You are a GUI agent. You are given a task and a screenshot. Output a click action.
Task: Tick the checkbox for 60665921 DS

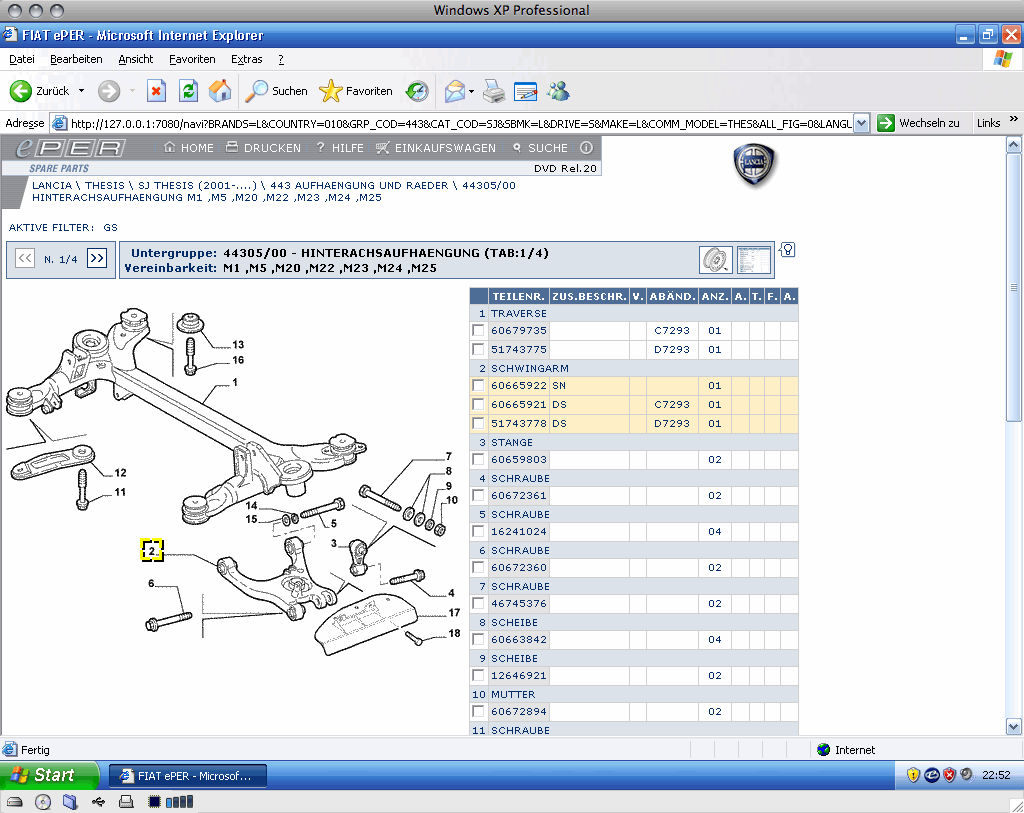[478, 404]
